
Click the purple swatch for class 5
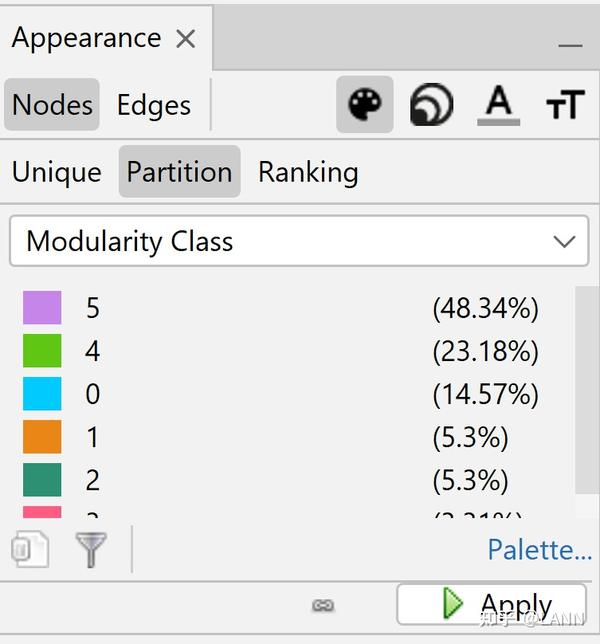(42, 308)
